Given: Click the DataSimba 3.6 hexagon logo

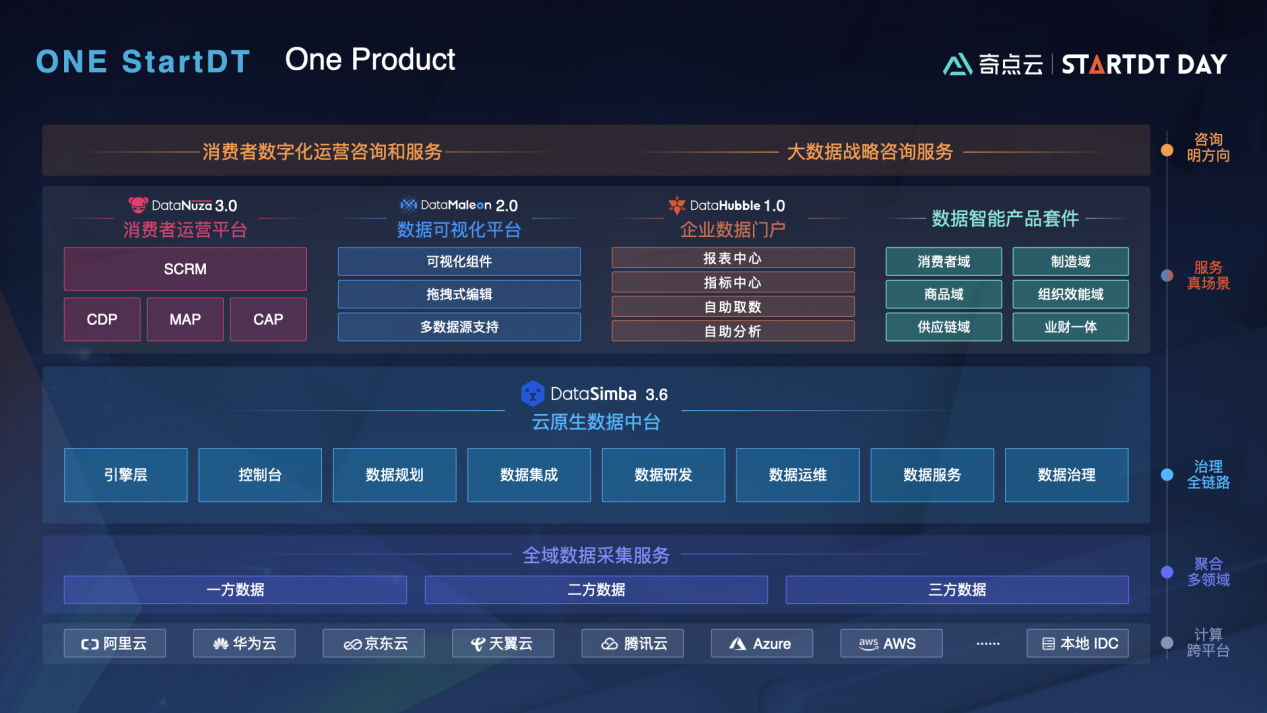Looking at the screenshot, I should tap(533, 393).
